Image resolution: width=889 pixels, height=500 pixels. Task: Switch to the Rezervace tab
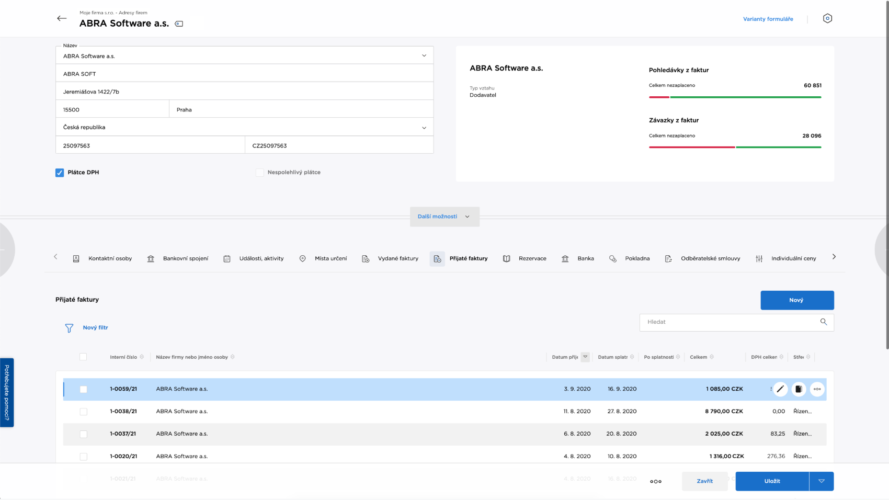pos(525,259)
